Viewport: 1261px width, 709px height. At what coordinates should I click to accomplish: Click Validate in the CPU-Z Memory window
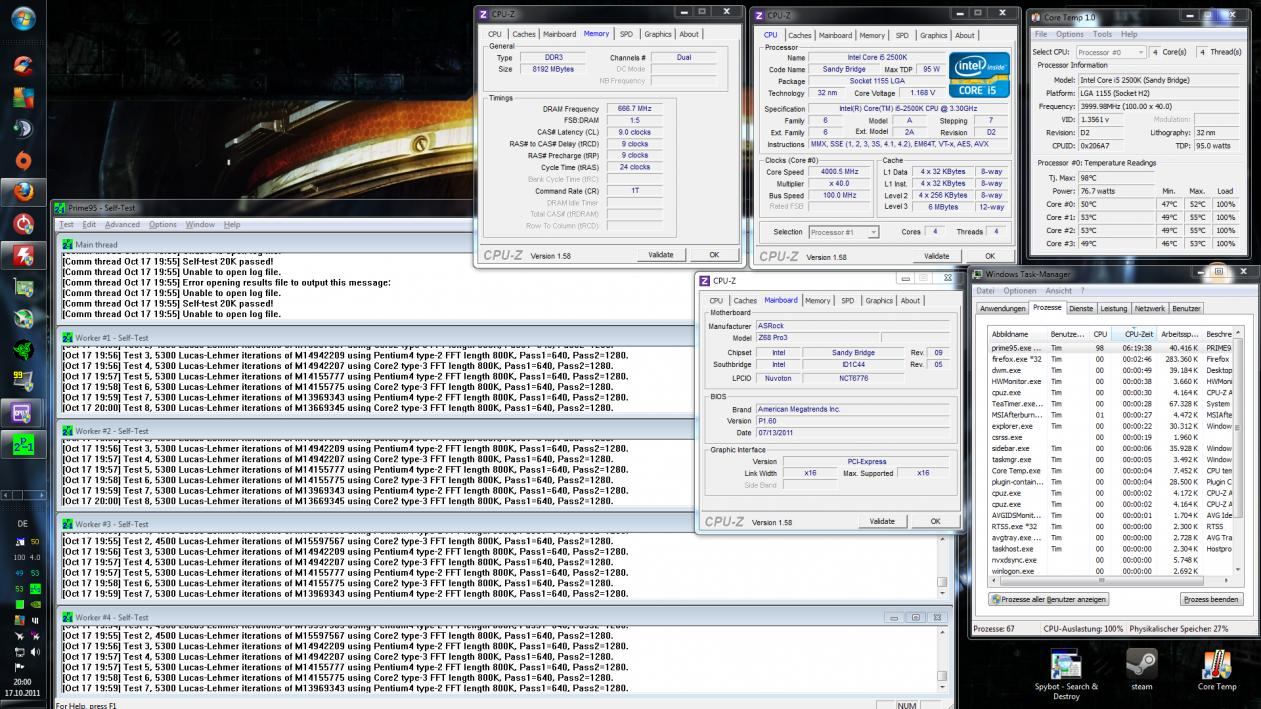pos(661,255)
